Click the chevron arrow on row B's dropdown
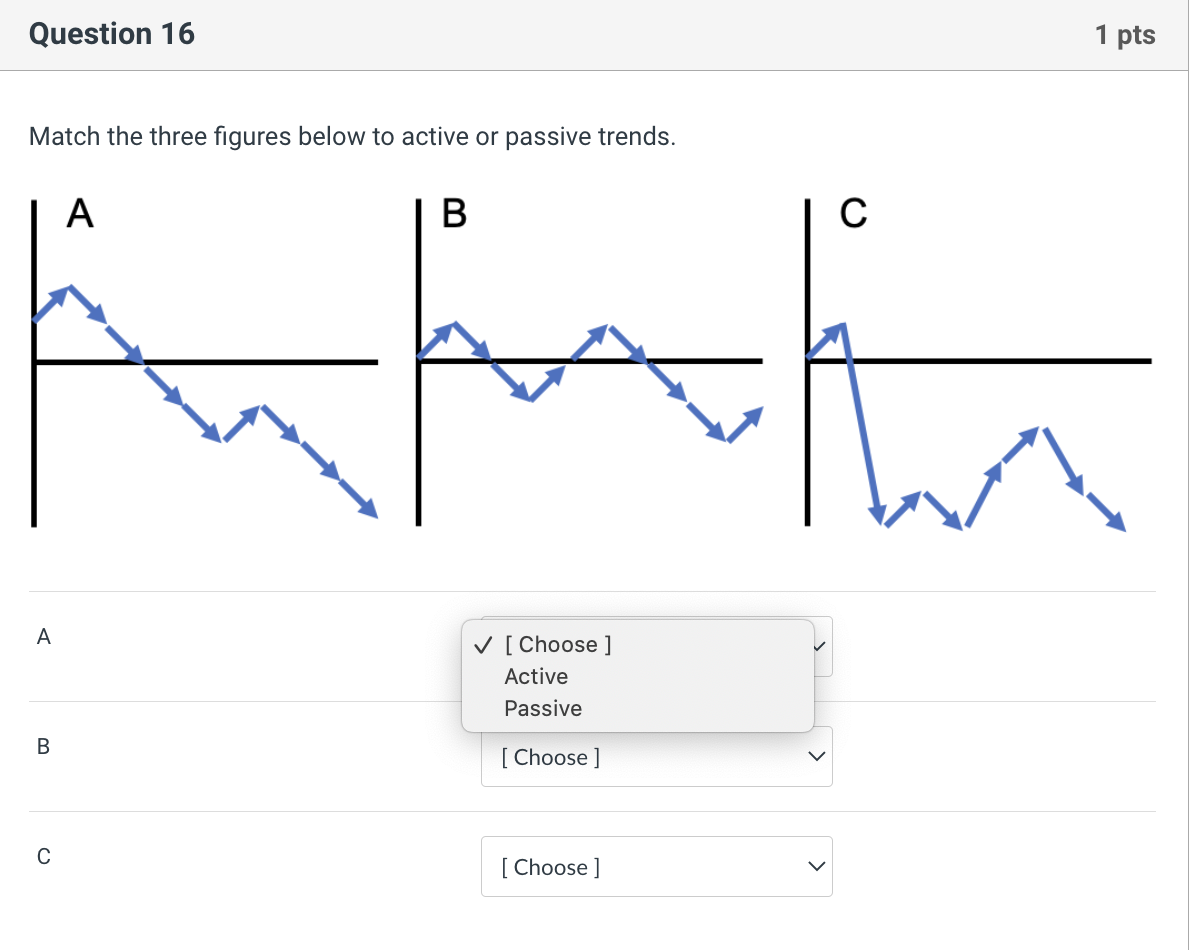 point(817,757)
